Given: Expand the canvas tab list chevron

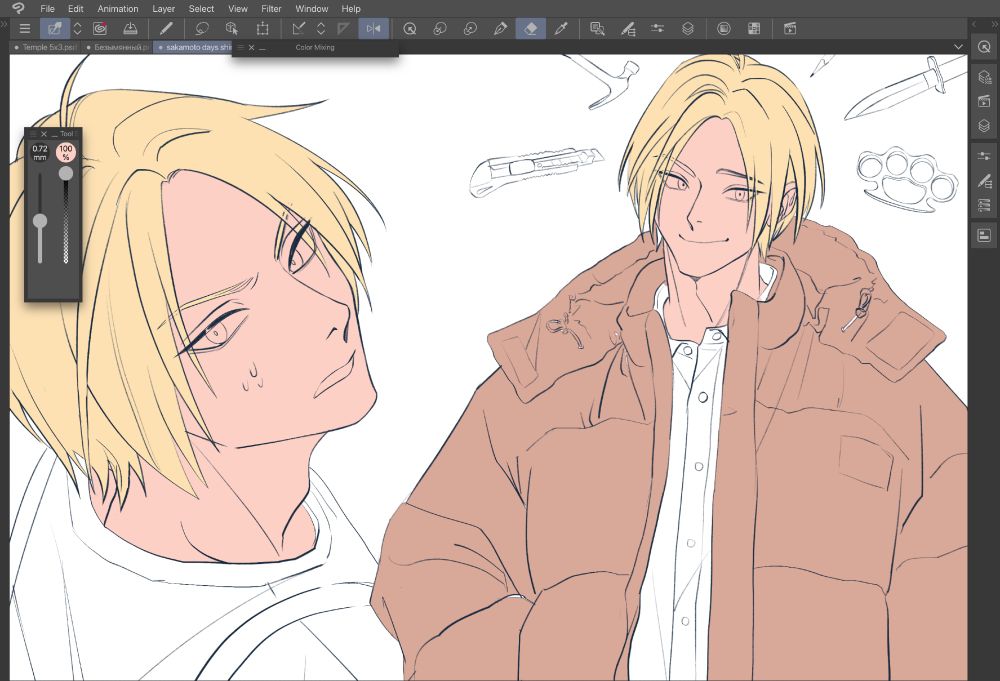Looking at the screenshot, I should pos(958,47).
